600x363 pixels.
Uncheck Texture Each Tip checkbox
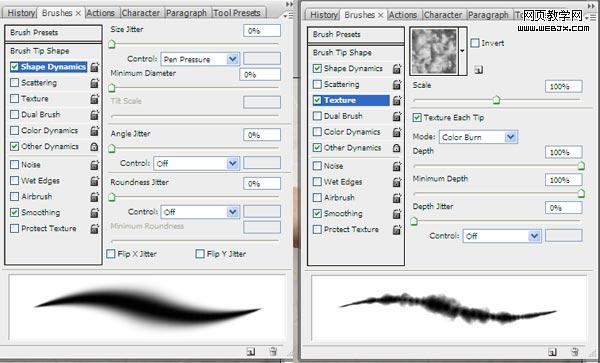coord(417,117)
